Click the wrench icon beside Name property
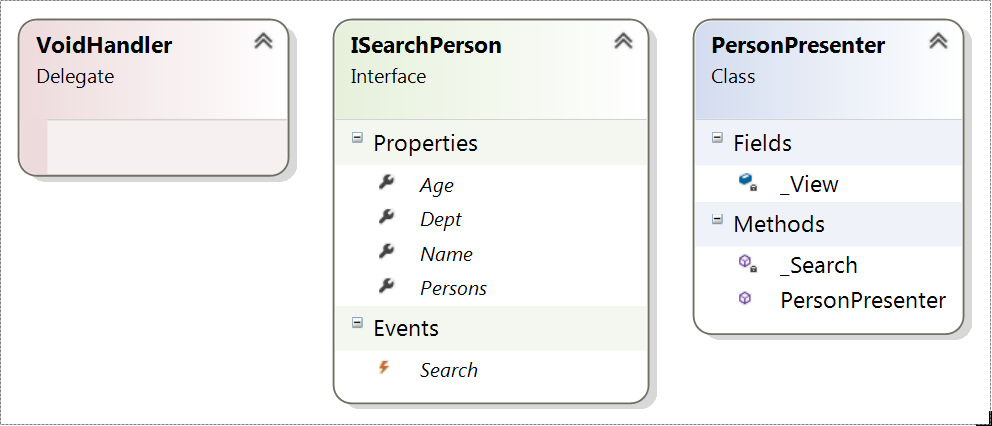The height and width of the screenshot is (426, 992). pyautogui.click(x=386, y=253)
